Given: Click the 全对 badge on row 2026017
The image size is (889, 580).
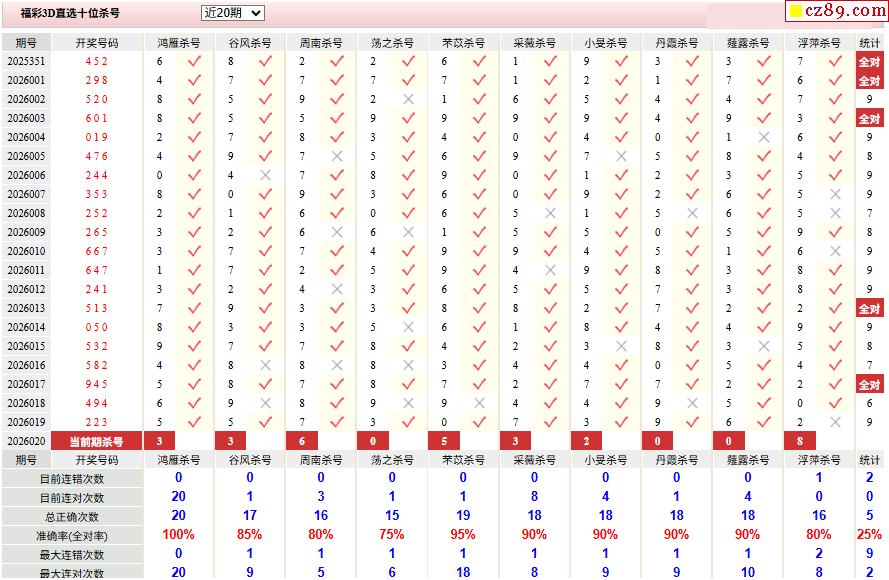Looking at the screenshot, I should 869,384.
